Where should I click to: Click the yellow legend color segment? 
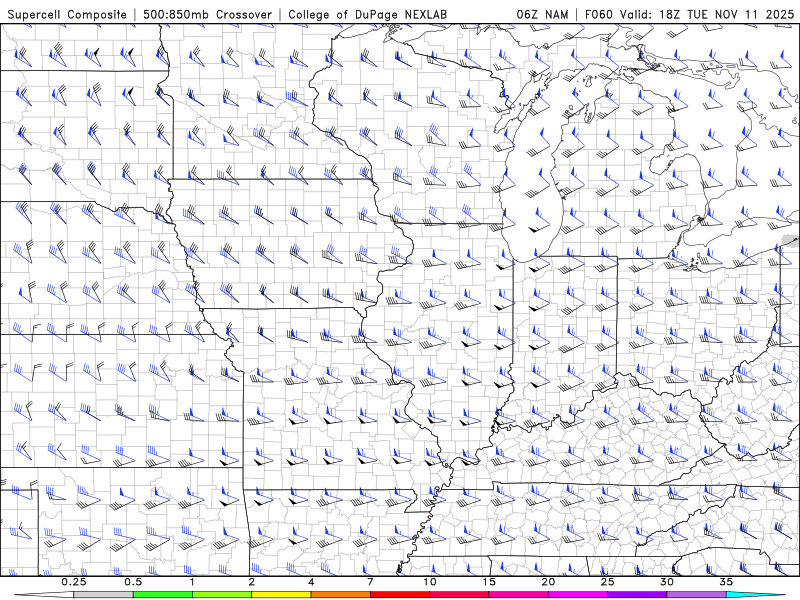281,595
